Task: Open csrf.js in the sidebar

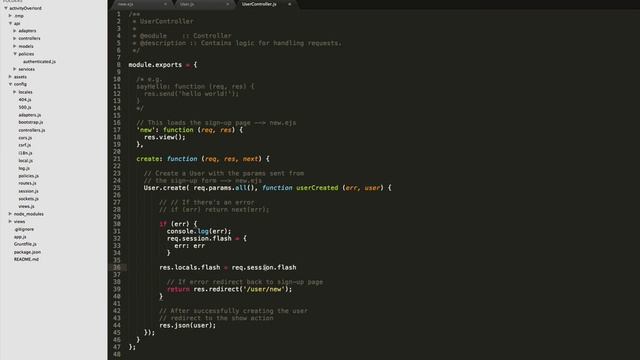Action: (24, 145)
